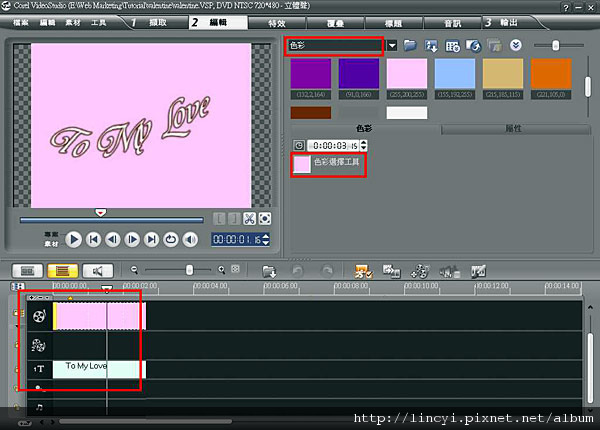This screenshot has width=600, height=430.
Task: Click the overlay track manager reel icon
Action: click(420, 271)
